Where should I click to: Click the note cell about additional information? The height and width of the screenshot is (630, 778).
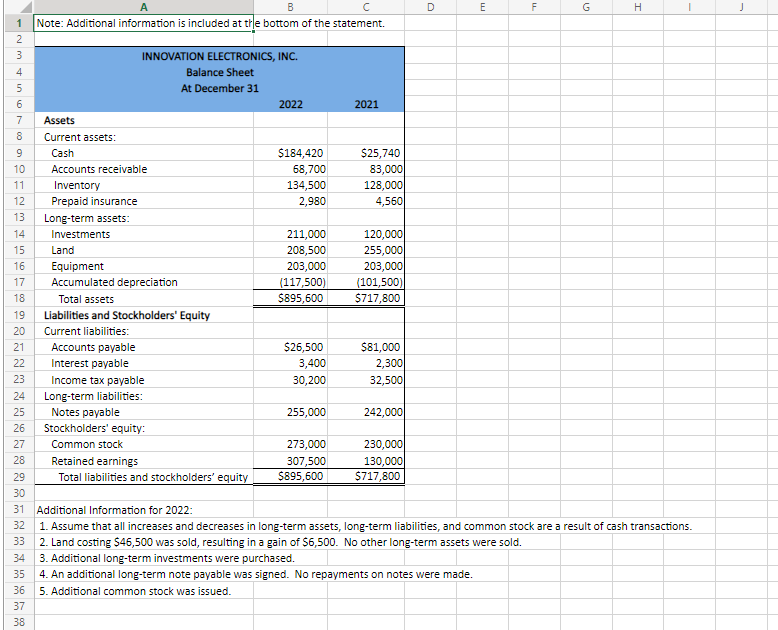tap(210, 23)
